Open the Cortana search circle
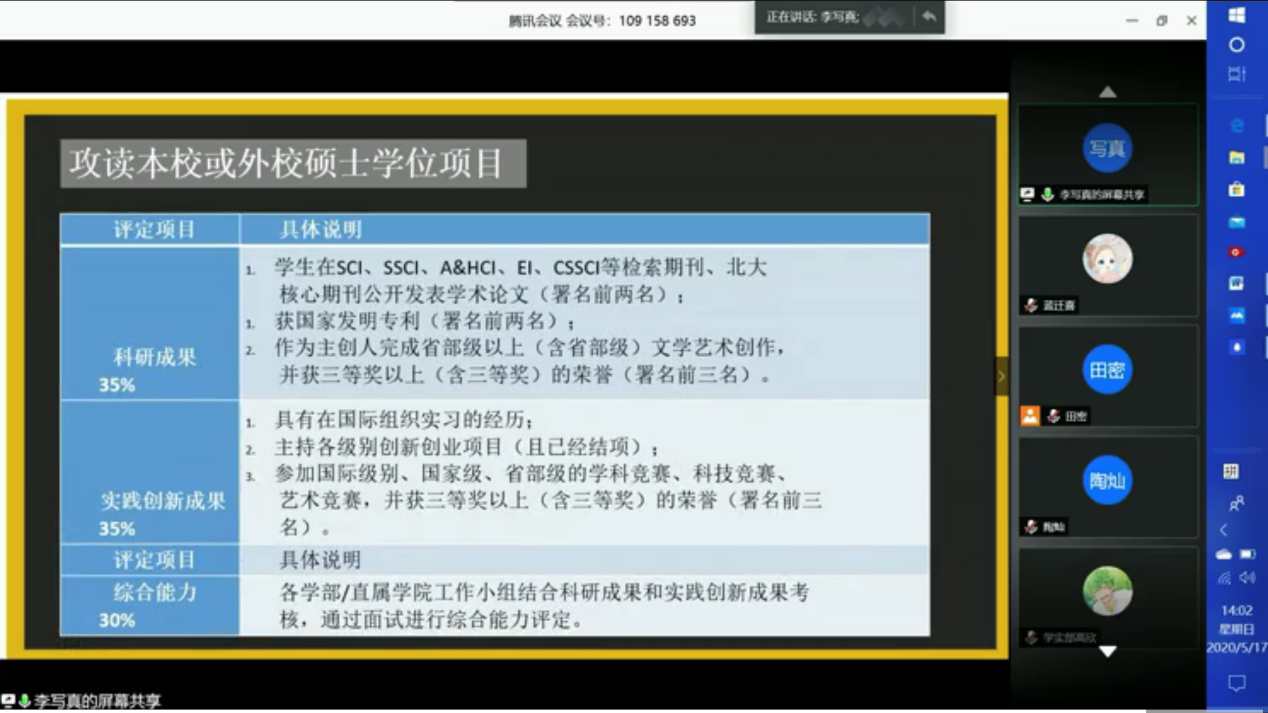The height and width of the screenshot is (713, 1268). (x=1237, y=45)
